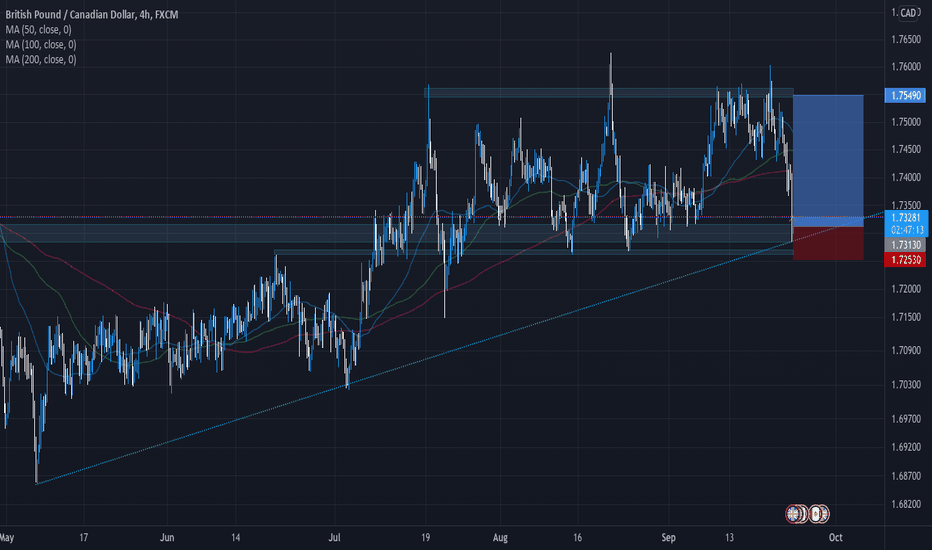The height and width of the screenshot is (550, 932).
Task: Click the blue 1.75490 take-profit price label
Action: tap(905, 95)
